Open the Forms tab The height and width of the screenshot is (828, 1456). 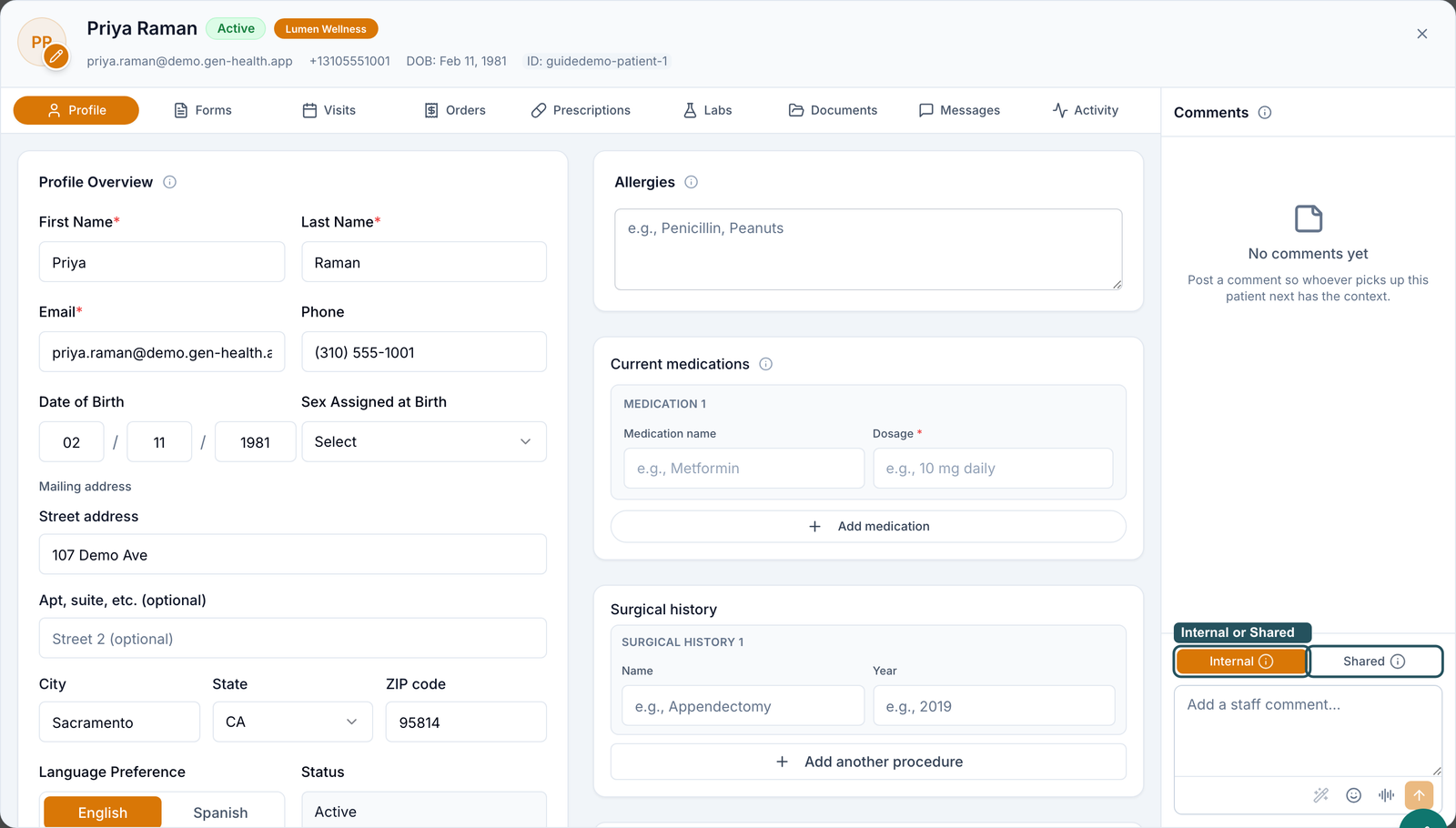click(x=203, y=110)
